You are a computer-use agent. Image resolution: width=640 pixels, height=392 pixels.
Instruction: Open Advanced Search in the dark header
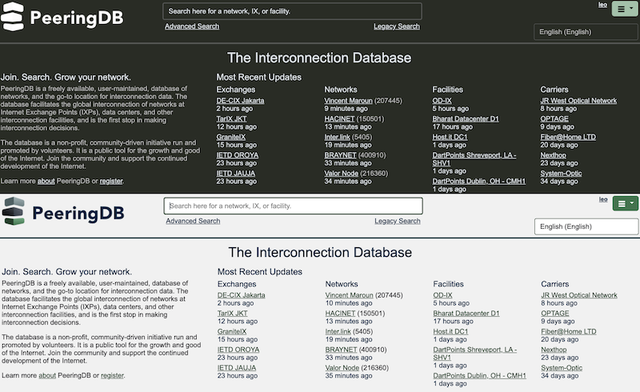pos(192,26)
